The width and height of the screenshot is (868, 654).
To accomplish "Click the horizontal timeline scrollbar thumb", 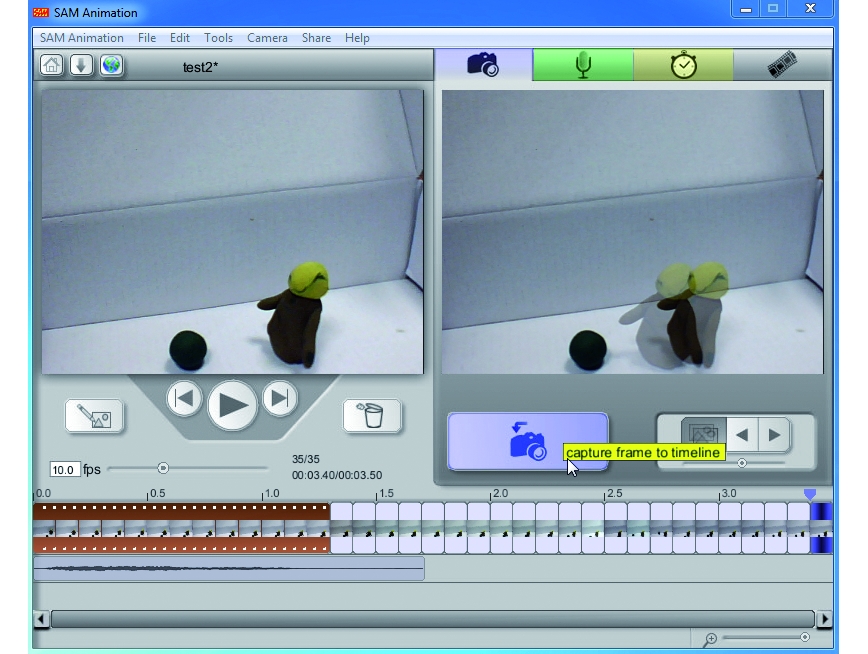I will point(433,619).
